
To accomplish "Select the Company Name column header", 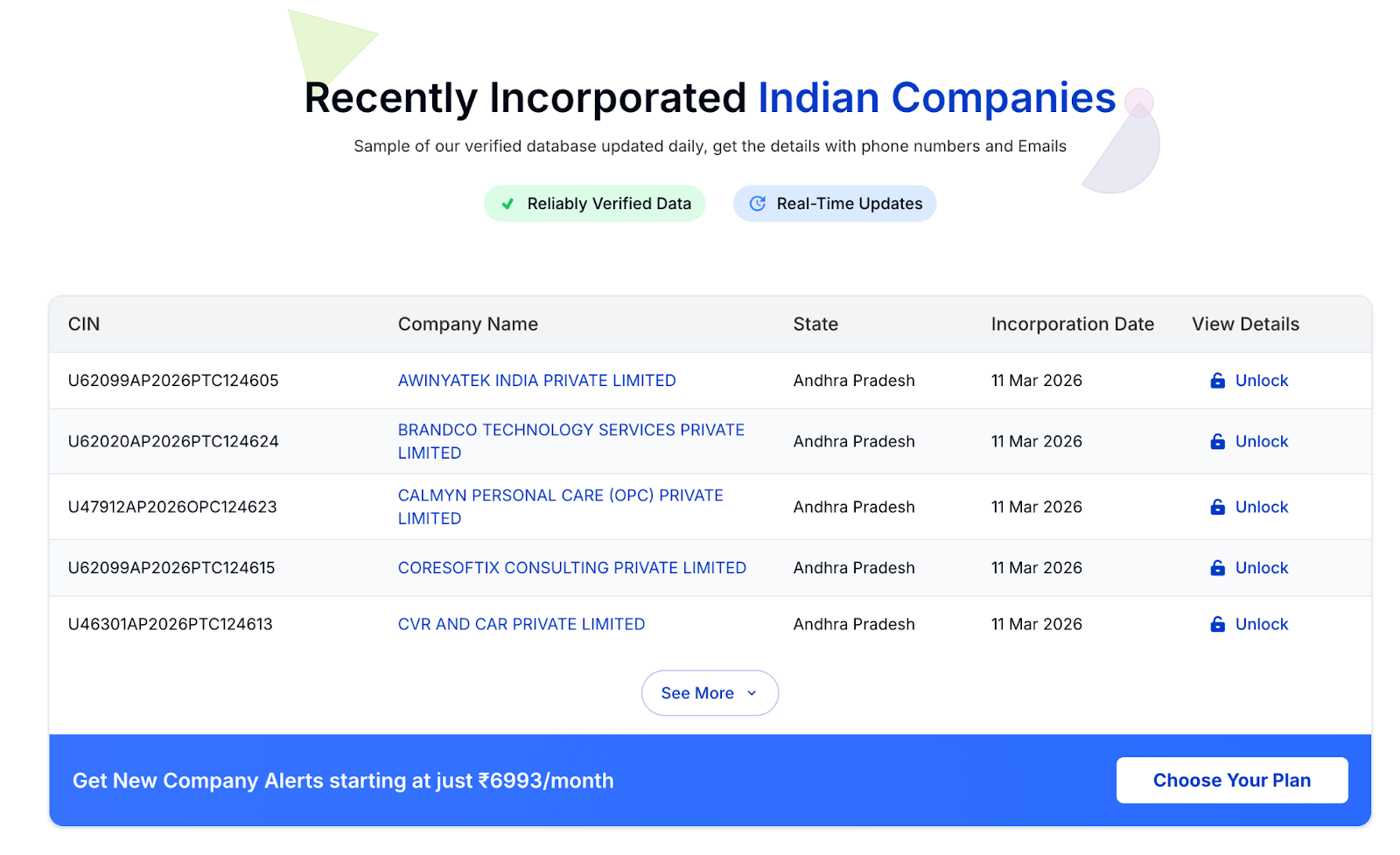I will click(x=467, y=325).
